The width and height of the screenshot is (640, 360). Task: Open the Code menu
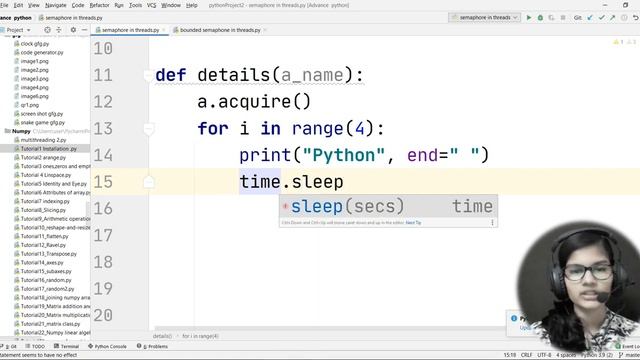click(78, 5)
